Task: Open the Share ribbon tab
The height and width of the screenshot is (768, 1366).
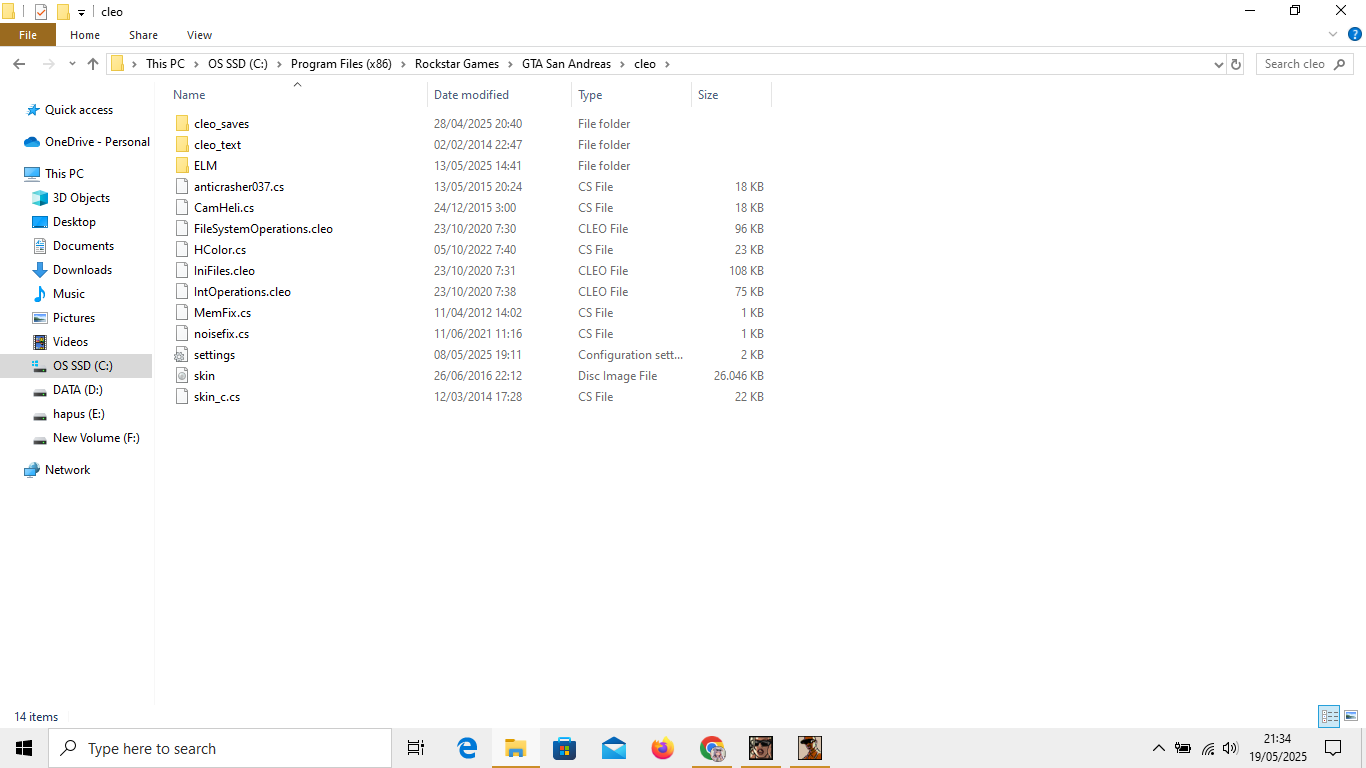Action: pos(143,35)
